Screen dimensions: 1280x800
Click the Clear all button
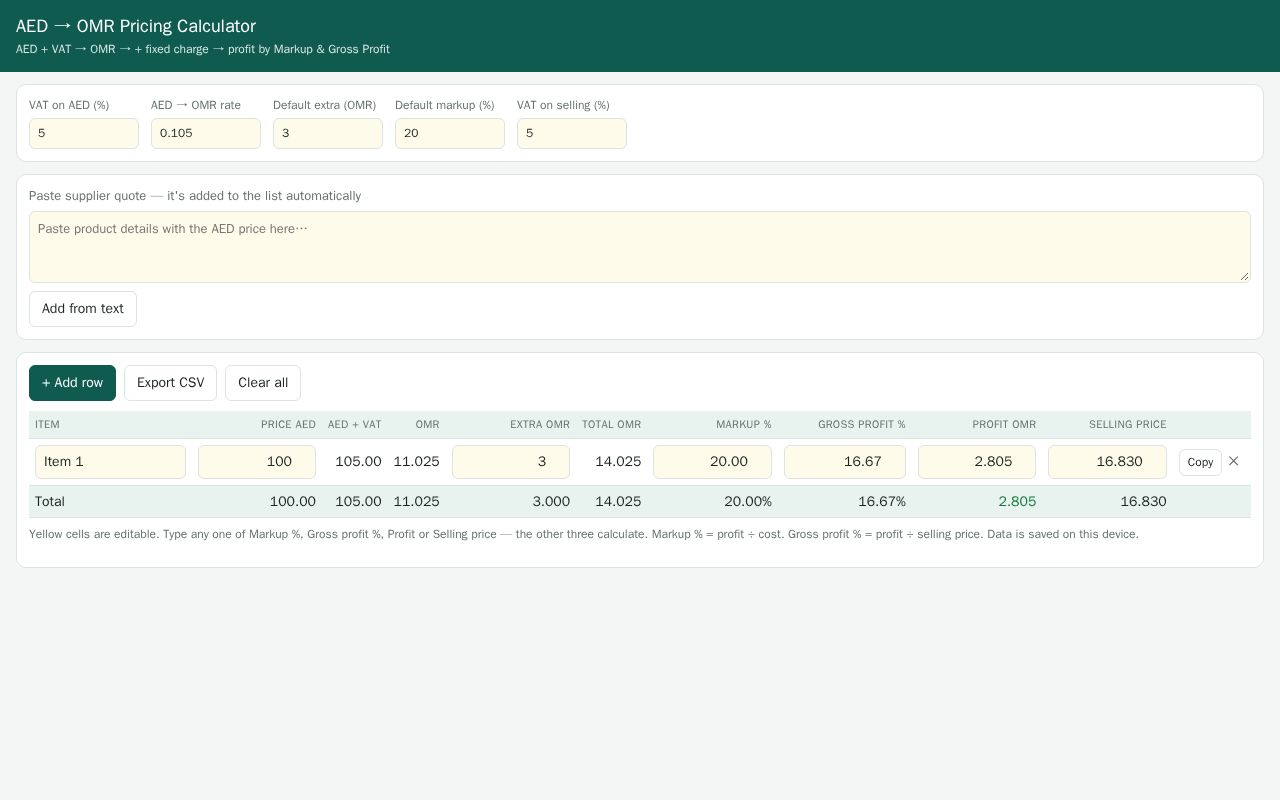pos(263,383)
